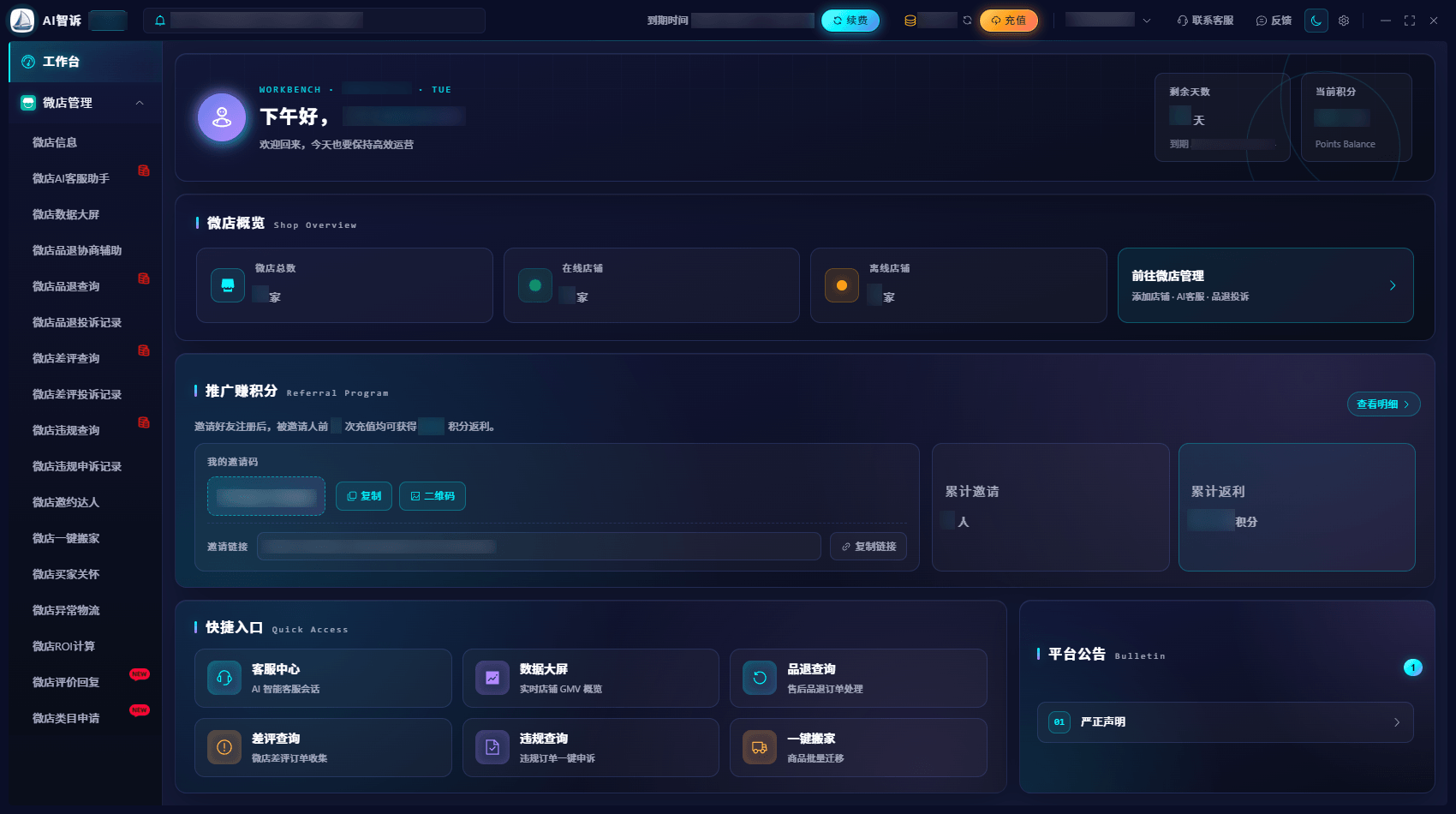This screenshot has width=1456, height=814.
Task: Open 前往微店管理 arrow
Action: [x=1393, y=285]
